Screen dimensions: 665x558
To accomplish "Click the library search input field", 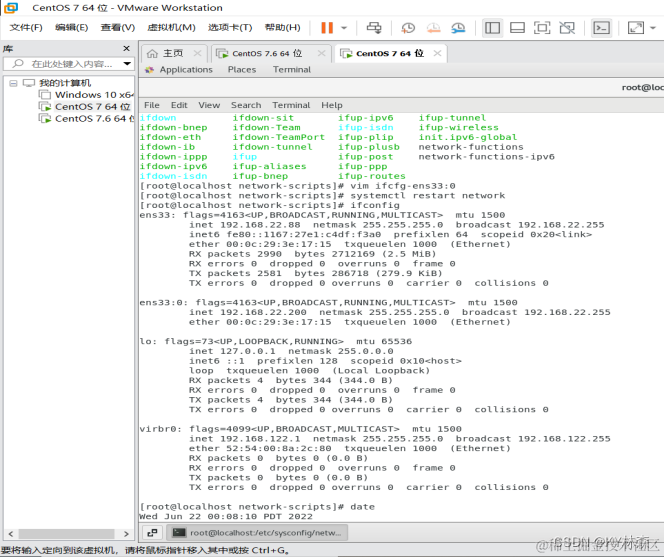I will 71,64.
